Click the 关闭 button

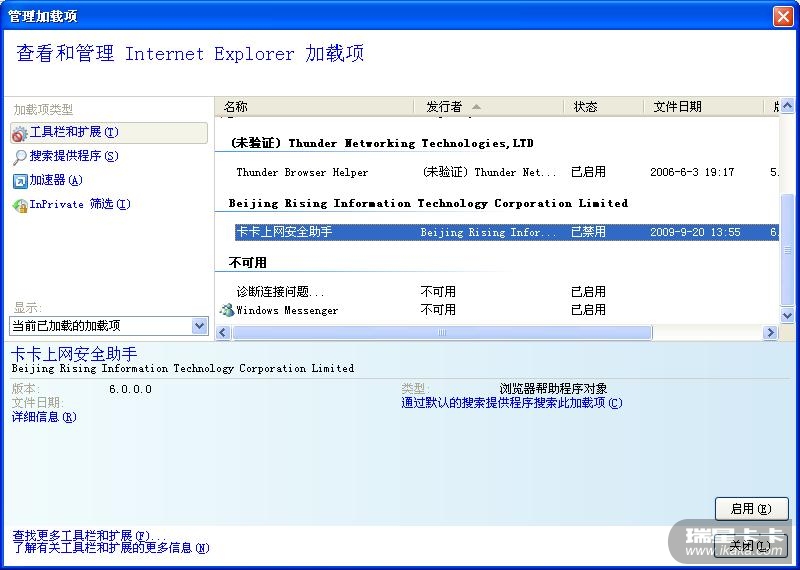tap(752, 546)
